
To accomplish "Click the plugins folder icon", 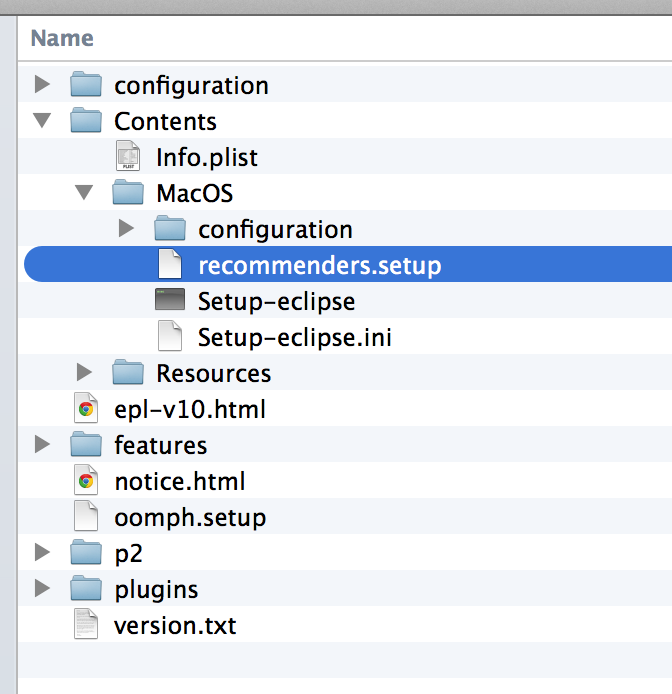I will pos(86,588).
